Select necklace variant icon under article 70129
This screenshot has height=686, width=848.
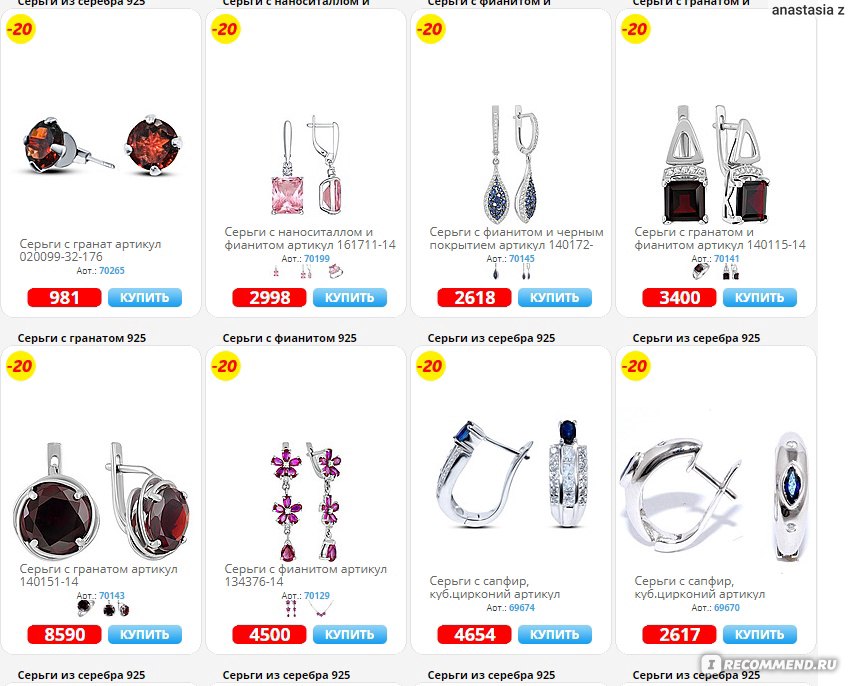point(321,609)
